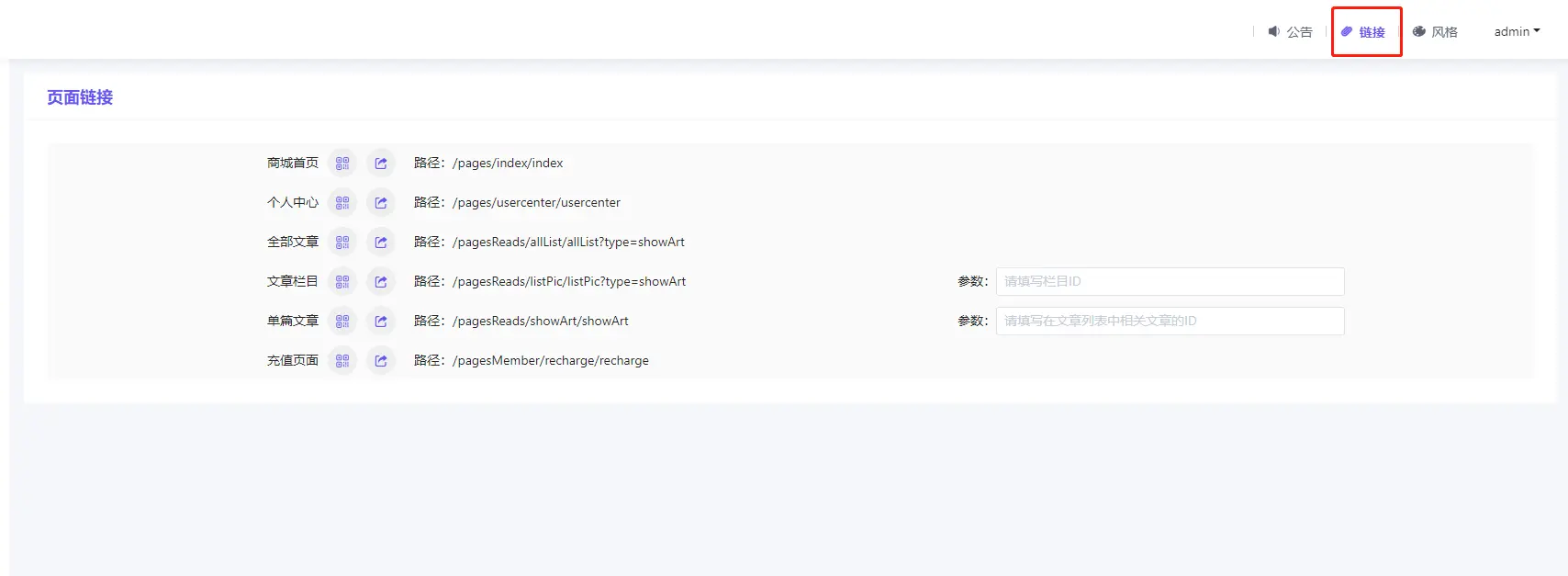Show QR code for 个人中心 page
The height and width of the screenshot is (576, 1568).
(x=342, y=203)
